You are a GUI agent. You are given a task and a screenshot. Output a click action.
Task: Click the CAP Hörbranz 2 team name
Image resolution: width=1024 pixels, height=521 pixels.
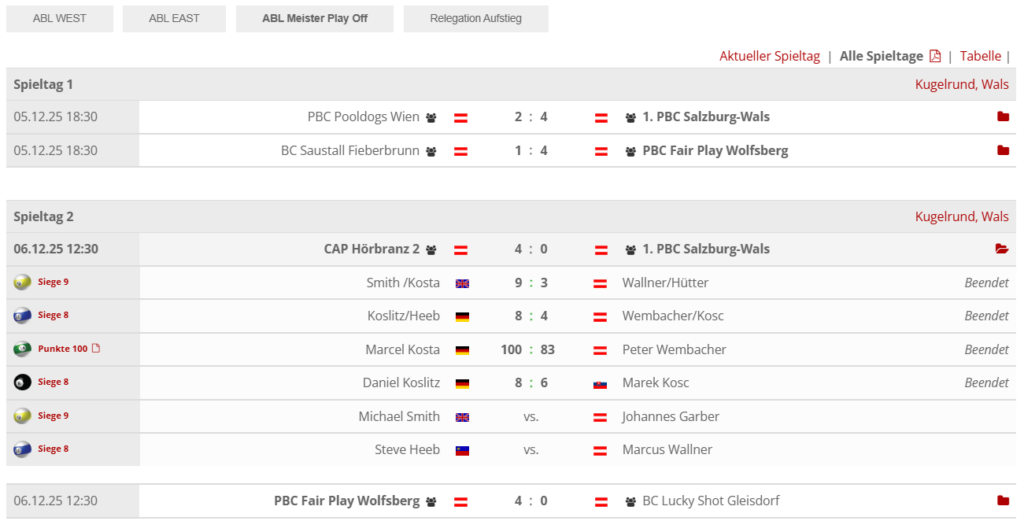(371, 249)
